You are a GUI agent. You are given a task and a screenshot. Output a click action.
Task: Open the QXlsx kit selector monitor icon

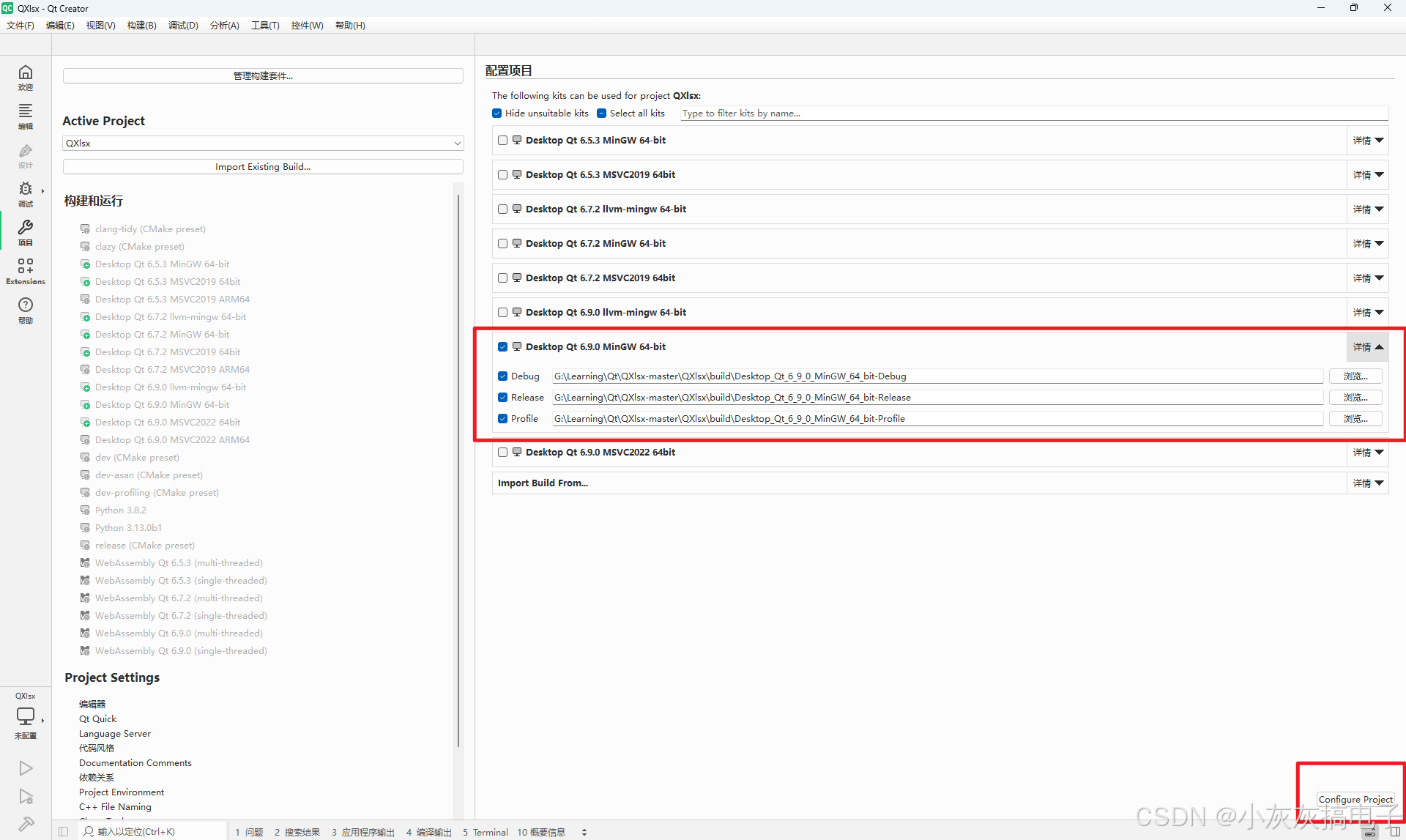pos(26,716)
